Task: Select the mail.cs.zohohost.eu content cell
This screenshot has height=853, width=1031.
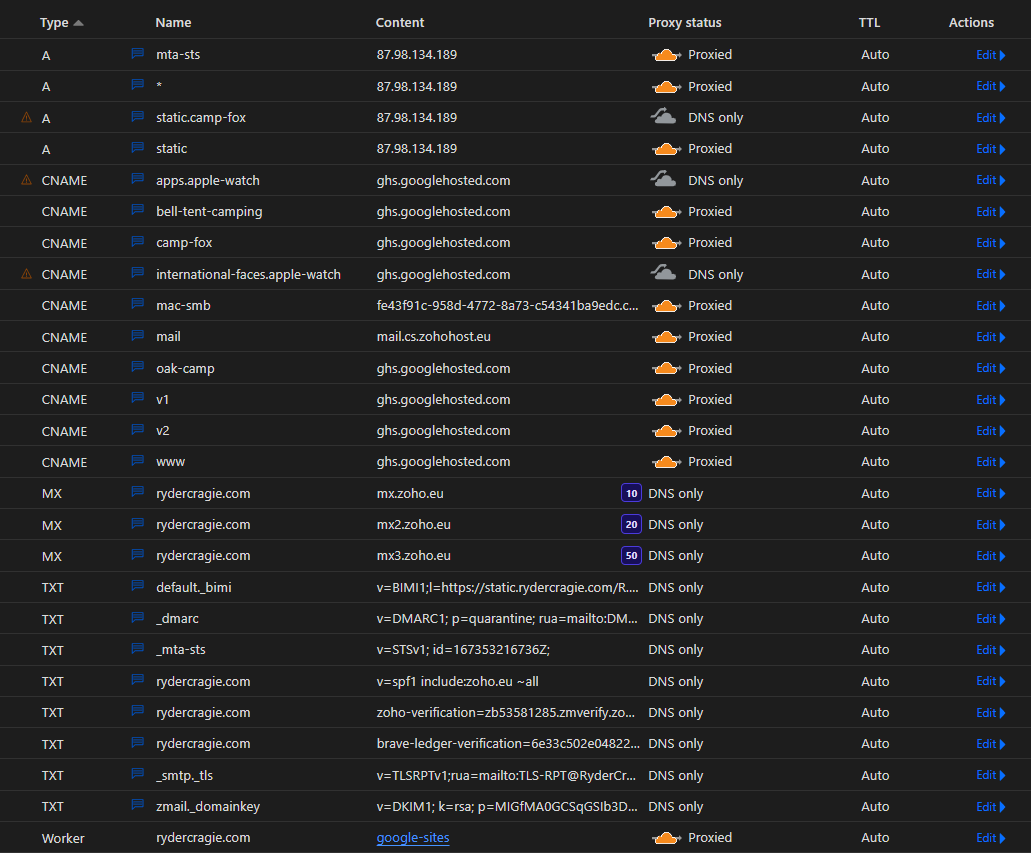Action: pyautogui.click(x=433, y=337)
